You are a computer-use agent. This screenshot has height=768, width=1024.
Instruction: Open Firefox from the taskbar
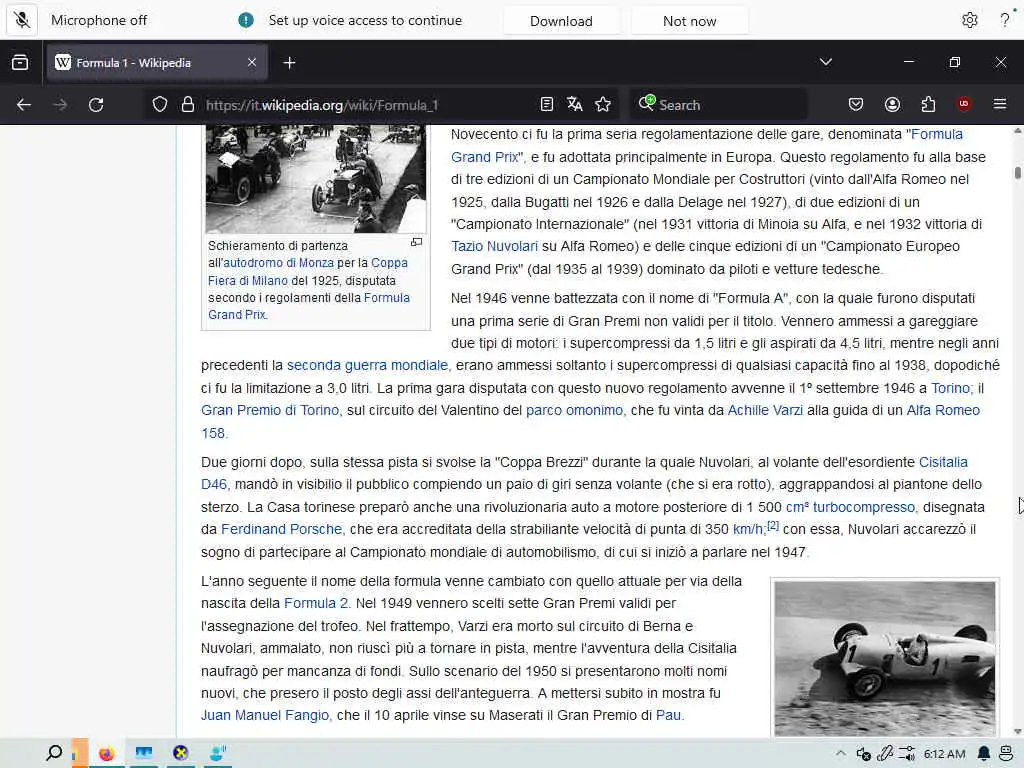click(x=106, y=753)
